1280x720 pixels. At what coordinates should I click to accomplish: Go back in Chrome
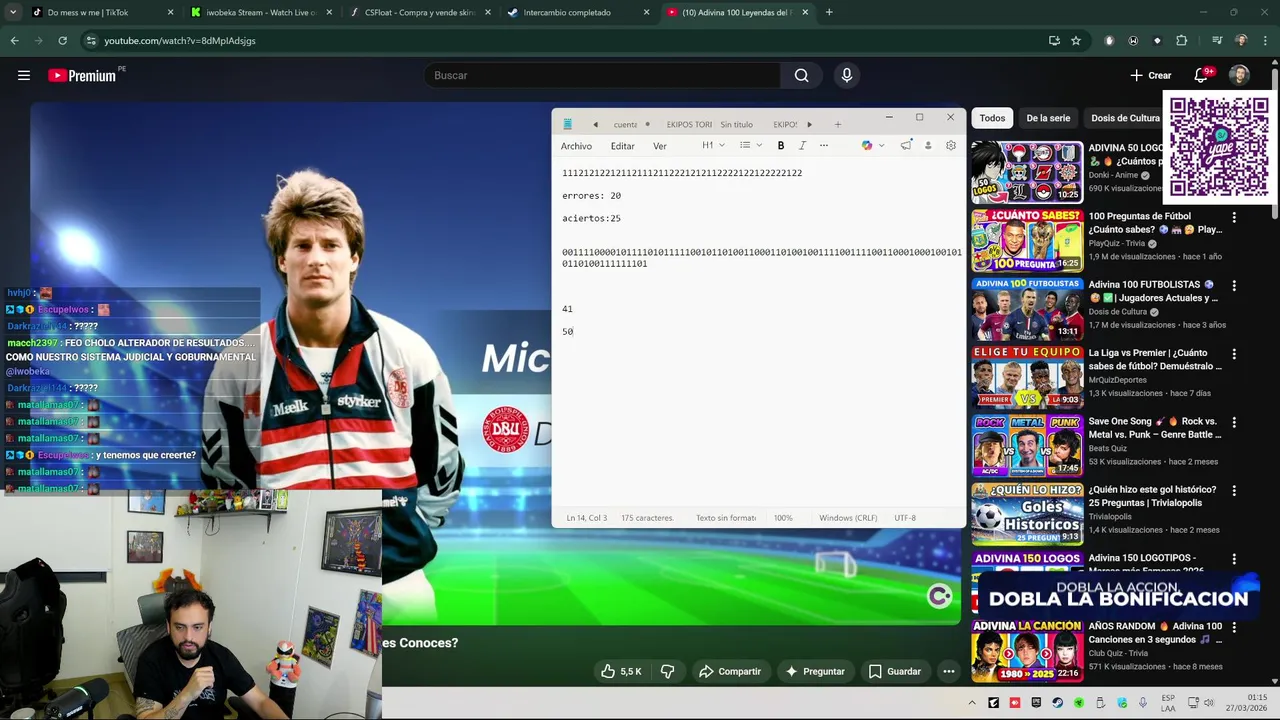click(14, 40)
